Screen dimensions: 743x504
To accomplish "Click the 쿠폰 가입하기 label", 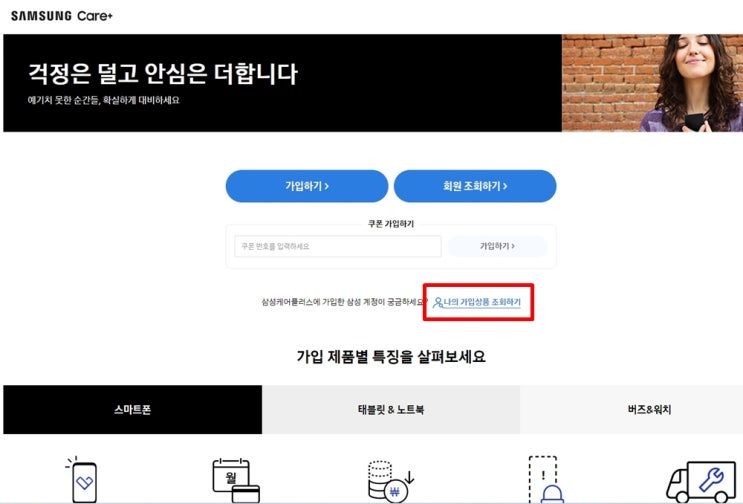I will tap(391, 224).
